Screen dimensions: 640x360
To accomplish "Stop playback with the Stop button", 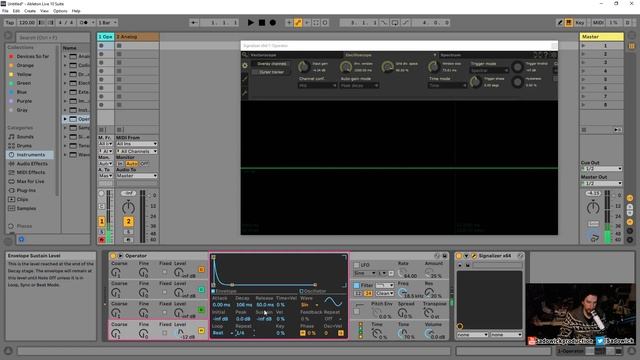I will click(x=262, y=22).
